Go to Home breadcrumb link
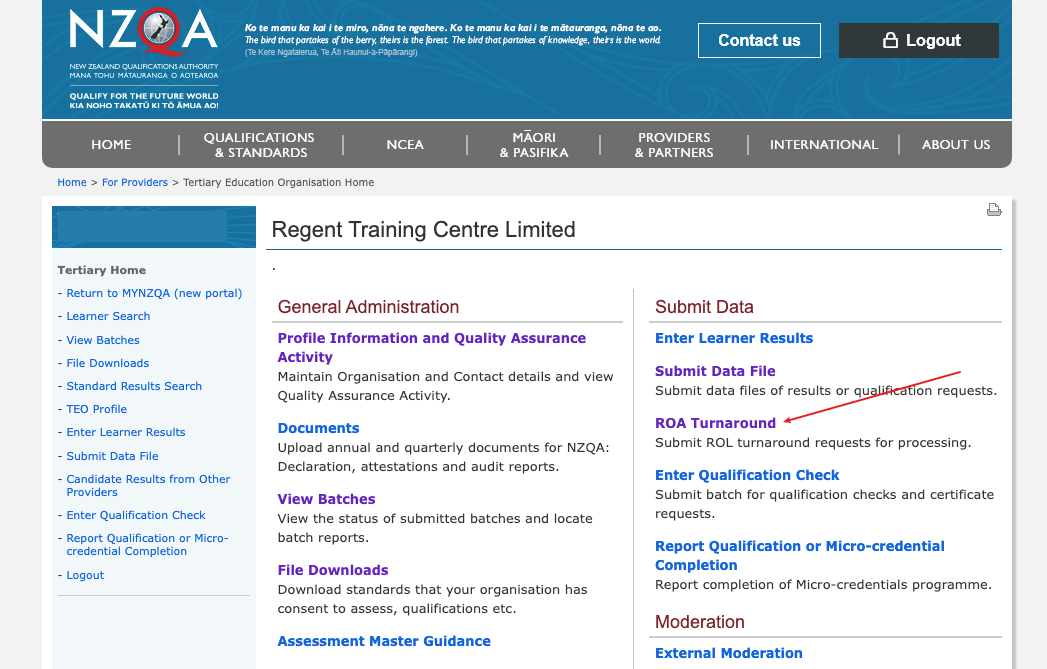Image resolution: width=1047 pixels, height=669 pixels. pos(72,182)
